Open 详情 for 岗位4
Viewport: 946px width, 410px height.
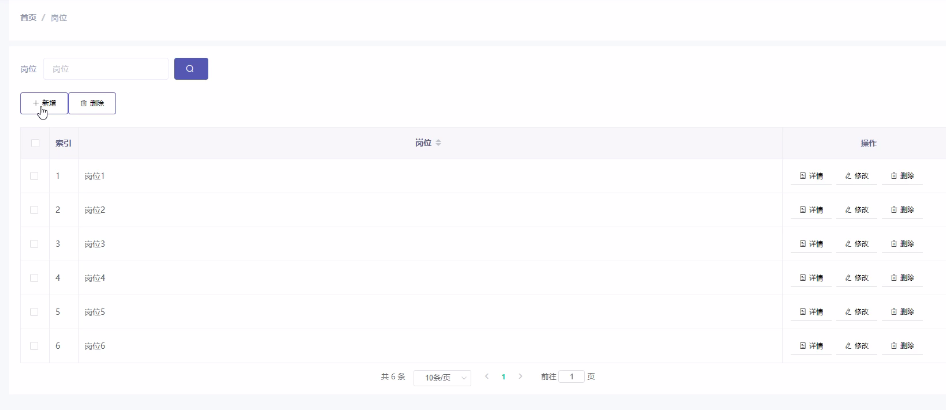pos(811,278)
